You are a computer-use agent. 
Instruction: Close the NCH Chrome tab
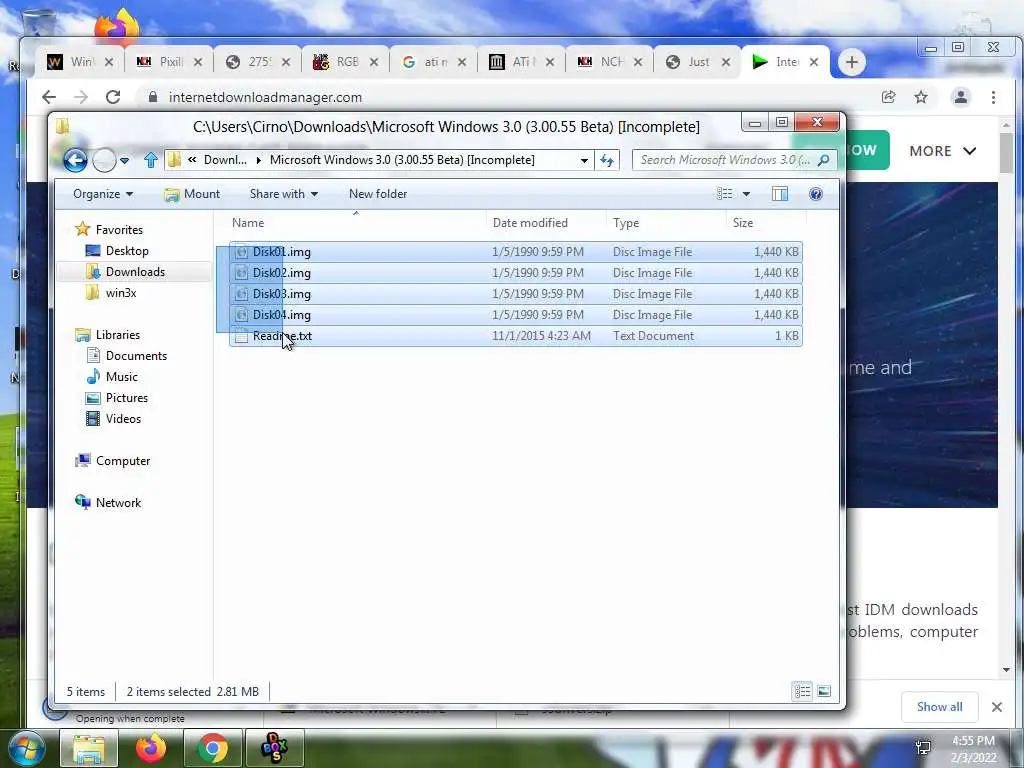[638, 62]
